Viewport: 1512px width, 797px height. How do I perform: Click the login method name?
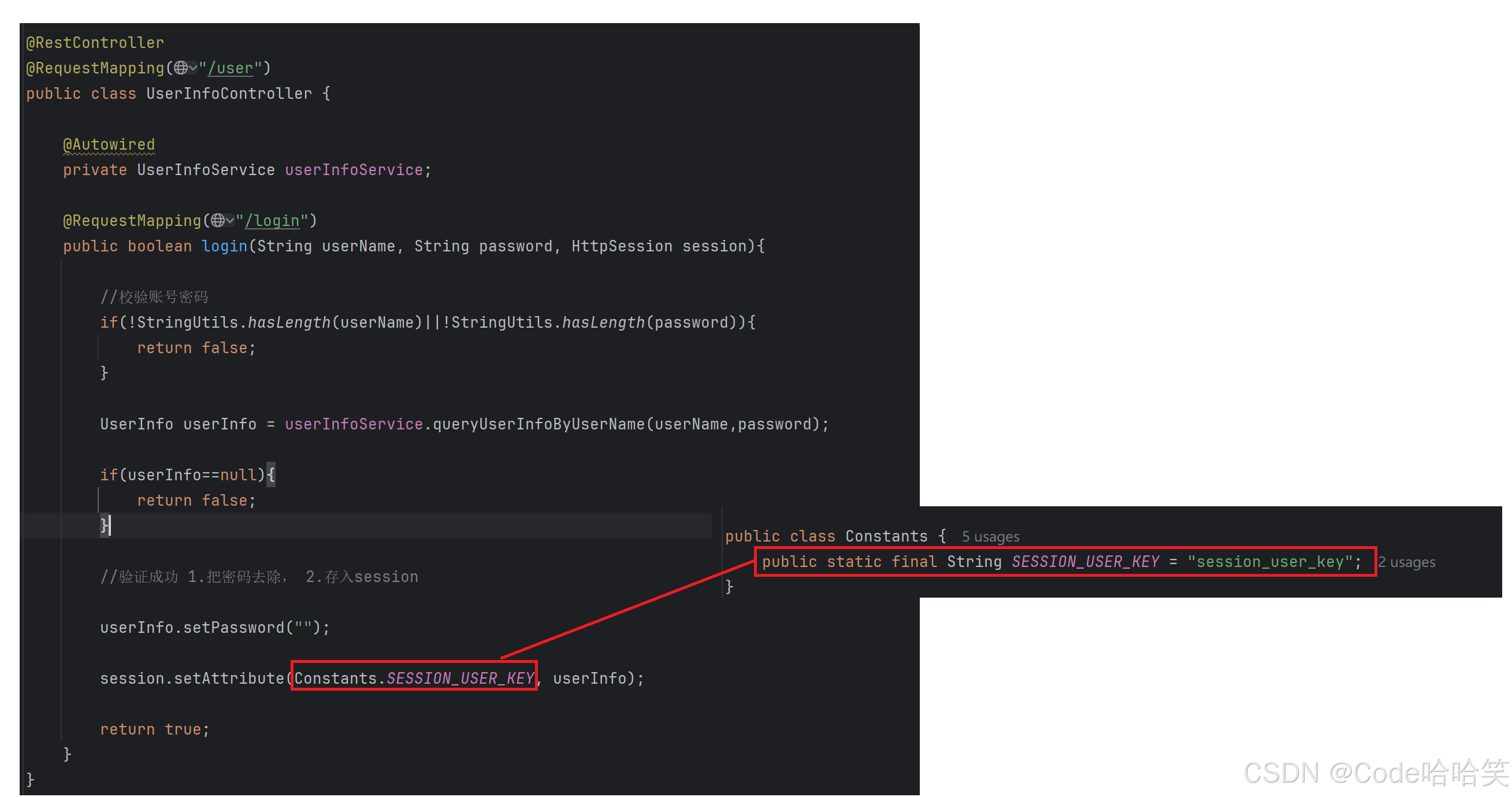[x=224, y=246]
